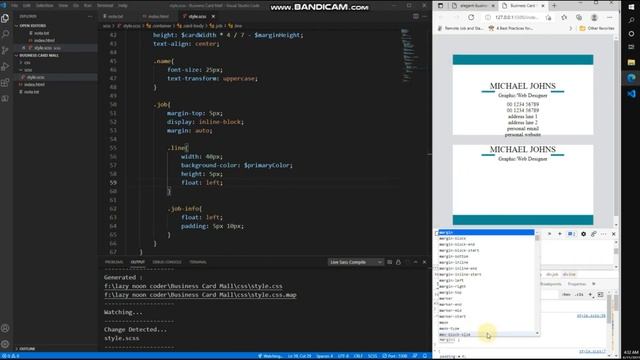Image resolution: width=640 pixels, height=360 pixels.
Task: Click the VS Code minimap code overview
Action: (x=409, y=55)
